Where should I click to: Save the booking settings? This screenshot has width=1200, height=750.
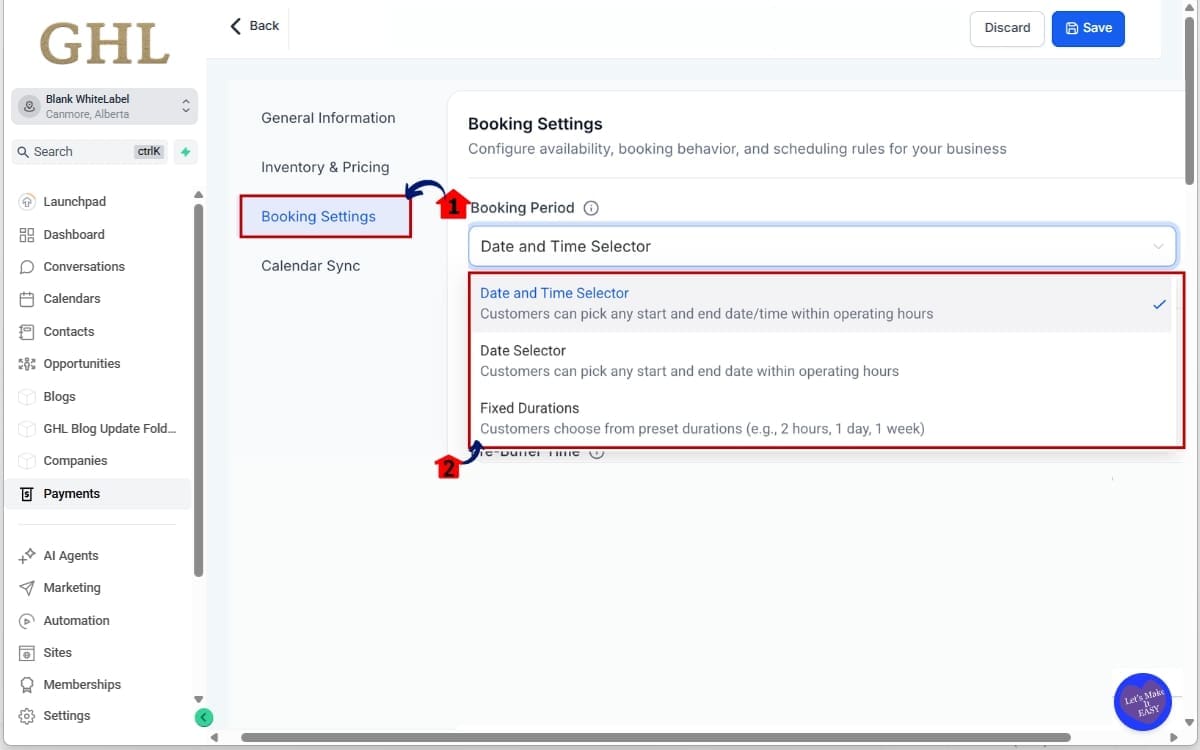coord(1088,28)
